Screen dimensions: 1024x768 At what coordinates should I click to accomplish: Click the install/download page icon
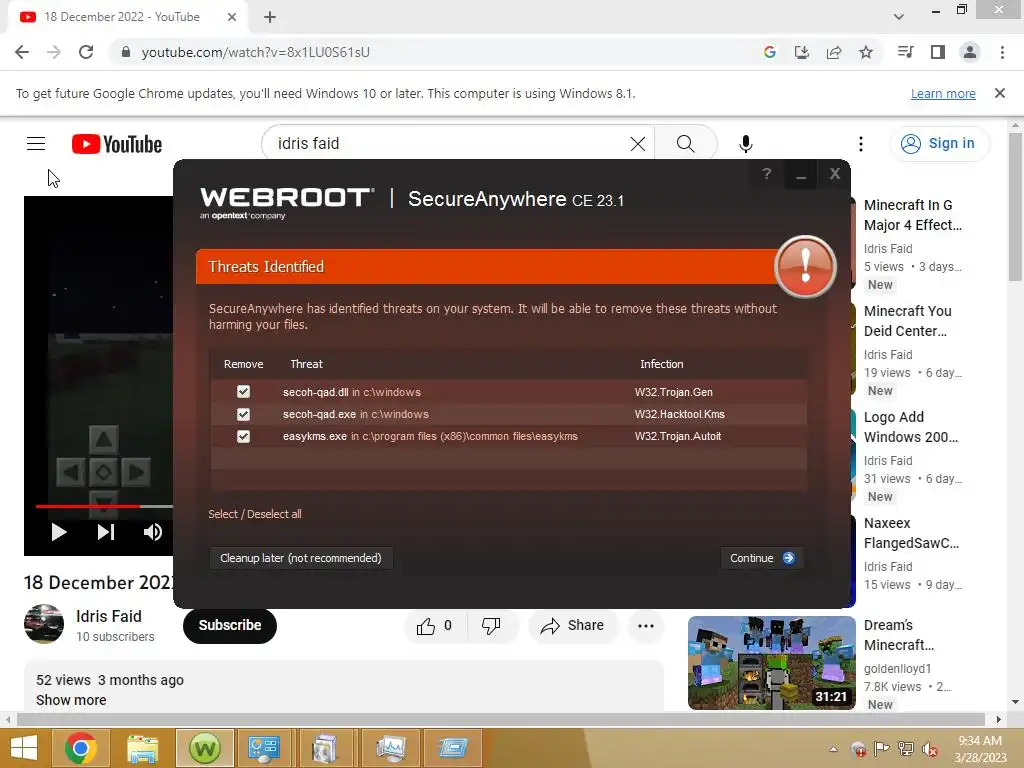pyautogui.click(x=801, y=52)
